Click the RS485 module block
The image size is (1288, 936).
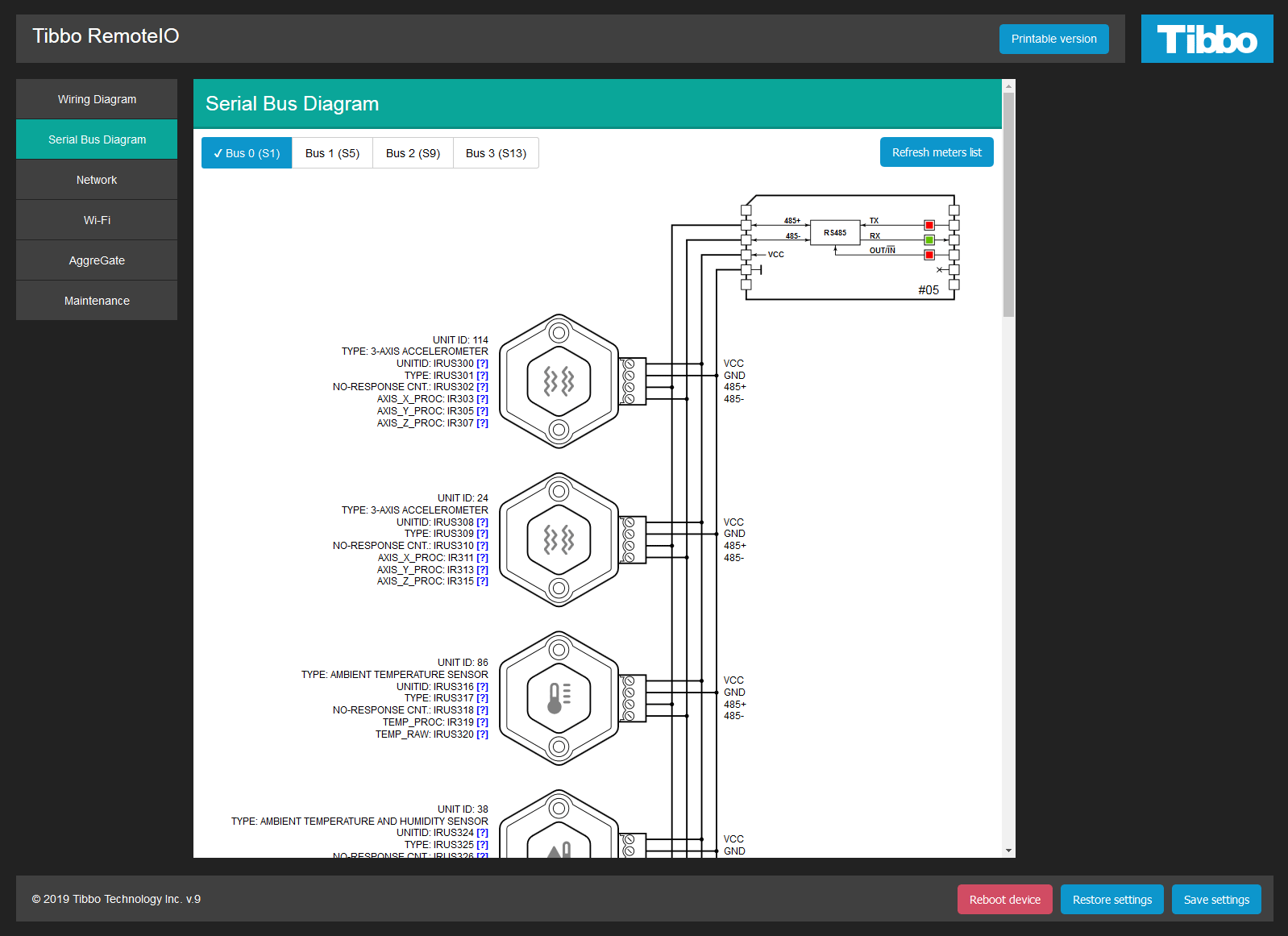pos(834,233)
